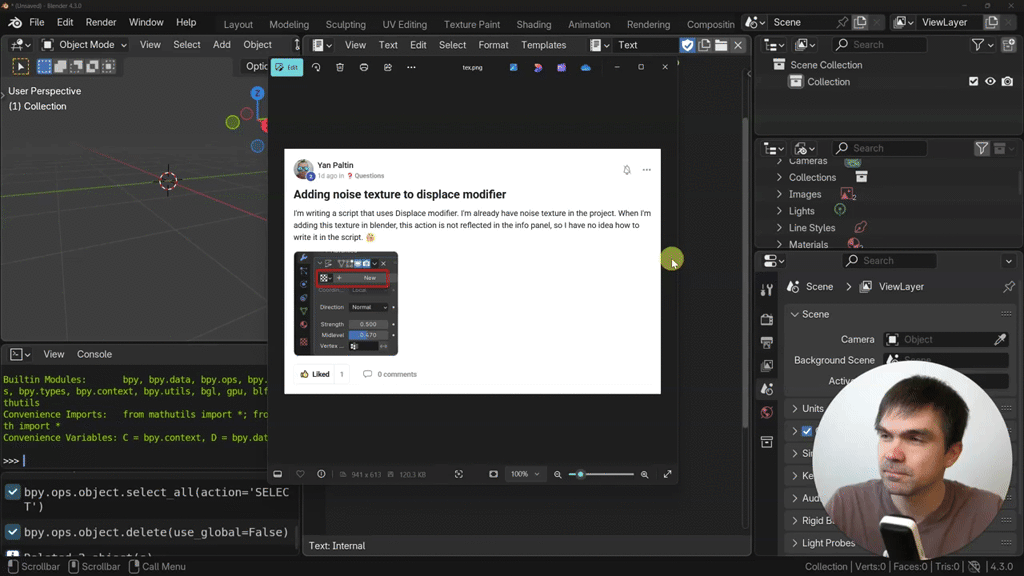Hide Collection using the eye visibility toggle
This screenshot has width=1024, height=576.
(990, 81)
